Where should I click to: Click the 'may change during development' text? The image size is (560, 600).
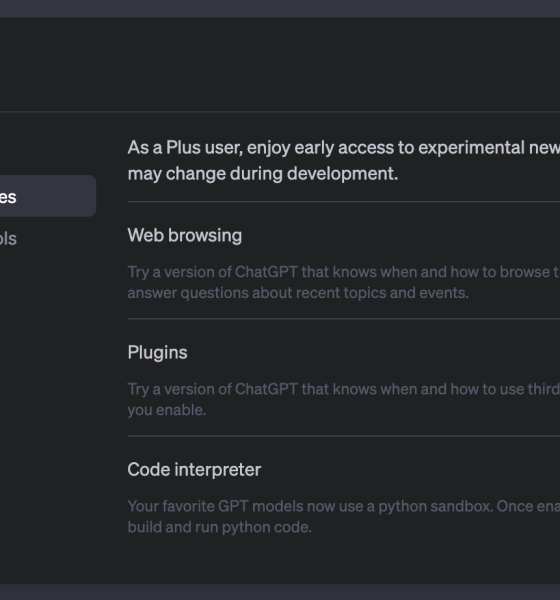pos(263,173)
